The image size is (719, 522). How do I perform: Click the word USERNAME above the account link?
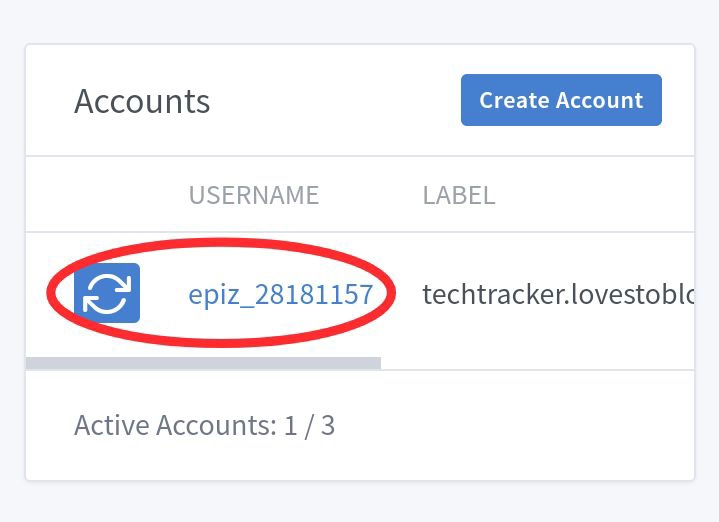pos(254,195)
